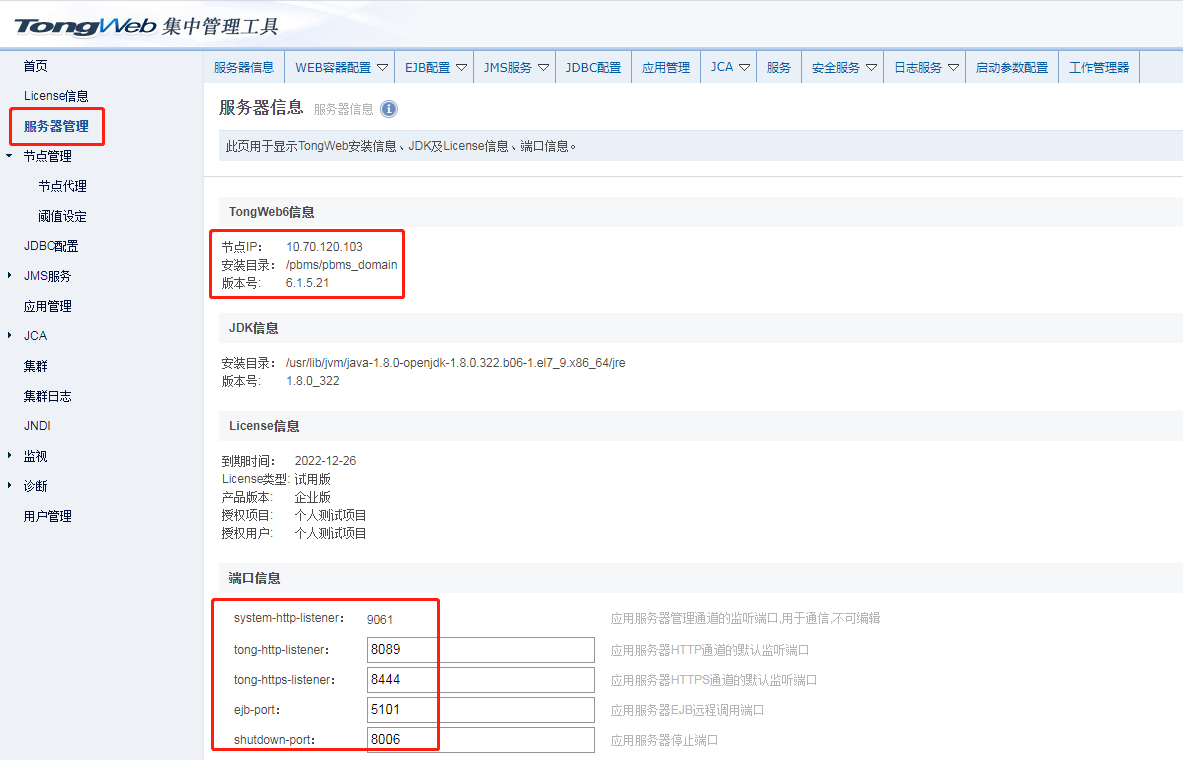Open the JDBC配置 top tab
1183x760 pixels.
pyautogui.click(x=594, y=67)
